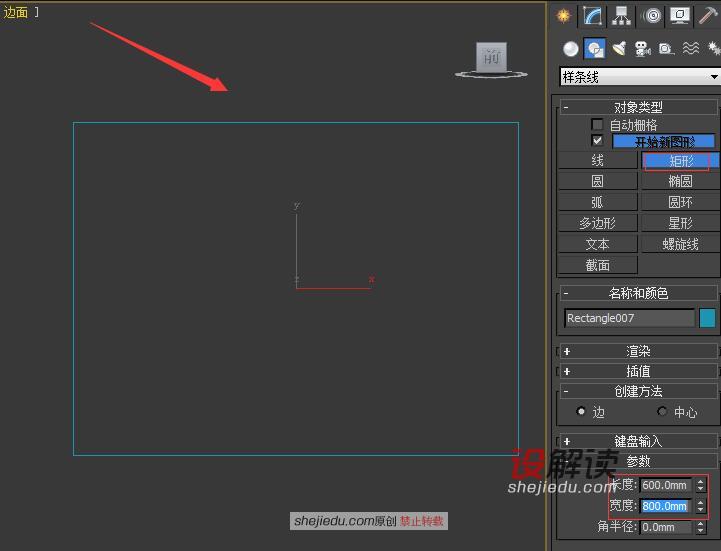Select the Lights category icon

[x=618, y=48]
